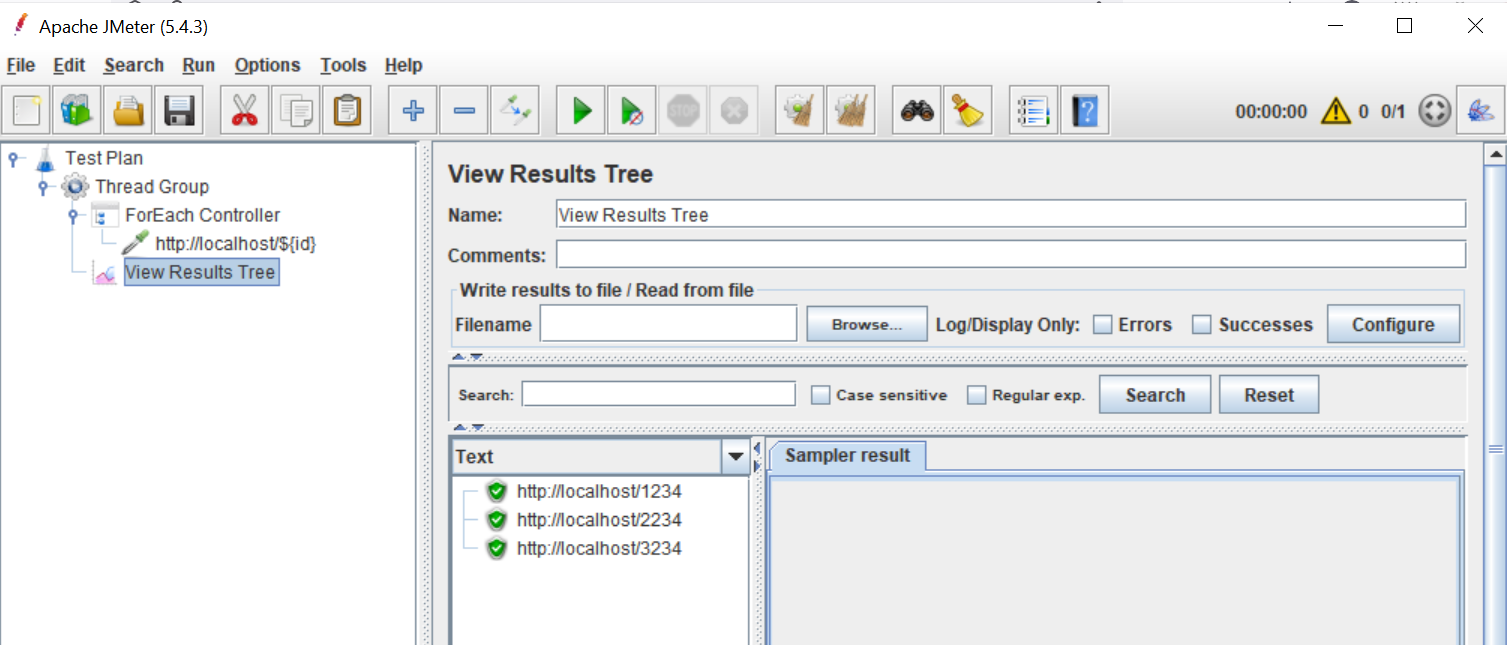Collapse all with the minus icon

(463, 110)
